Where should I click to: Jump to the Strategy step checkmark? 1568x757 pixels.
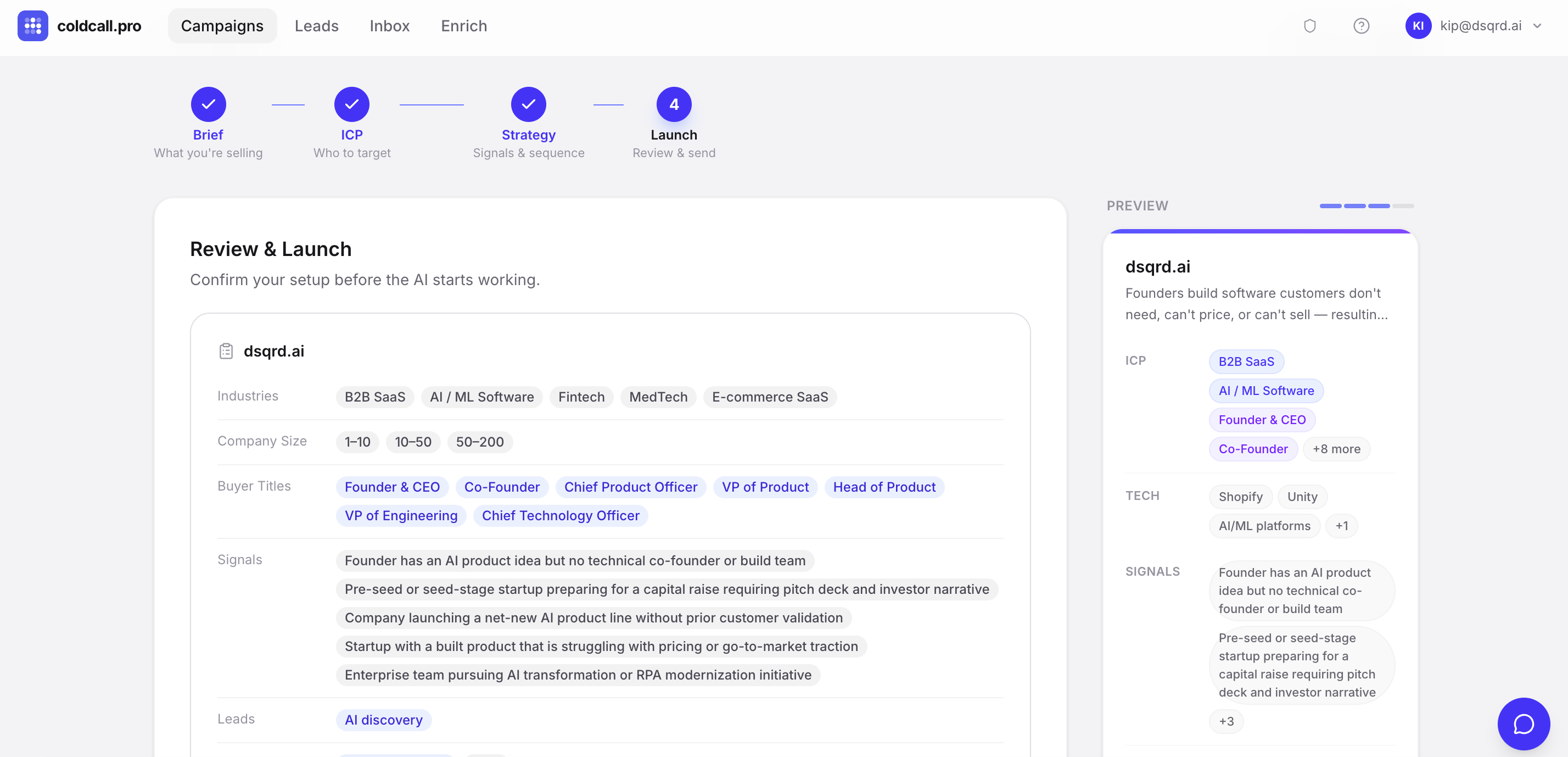point(528,104)
